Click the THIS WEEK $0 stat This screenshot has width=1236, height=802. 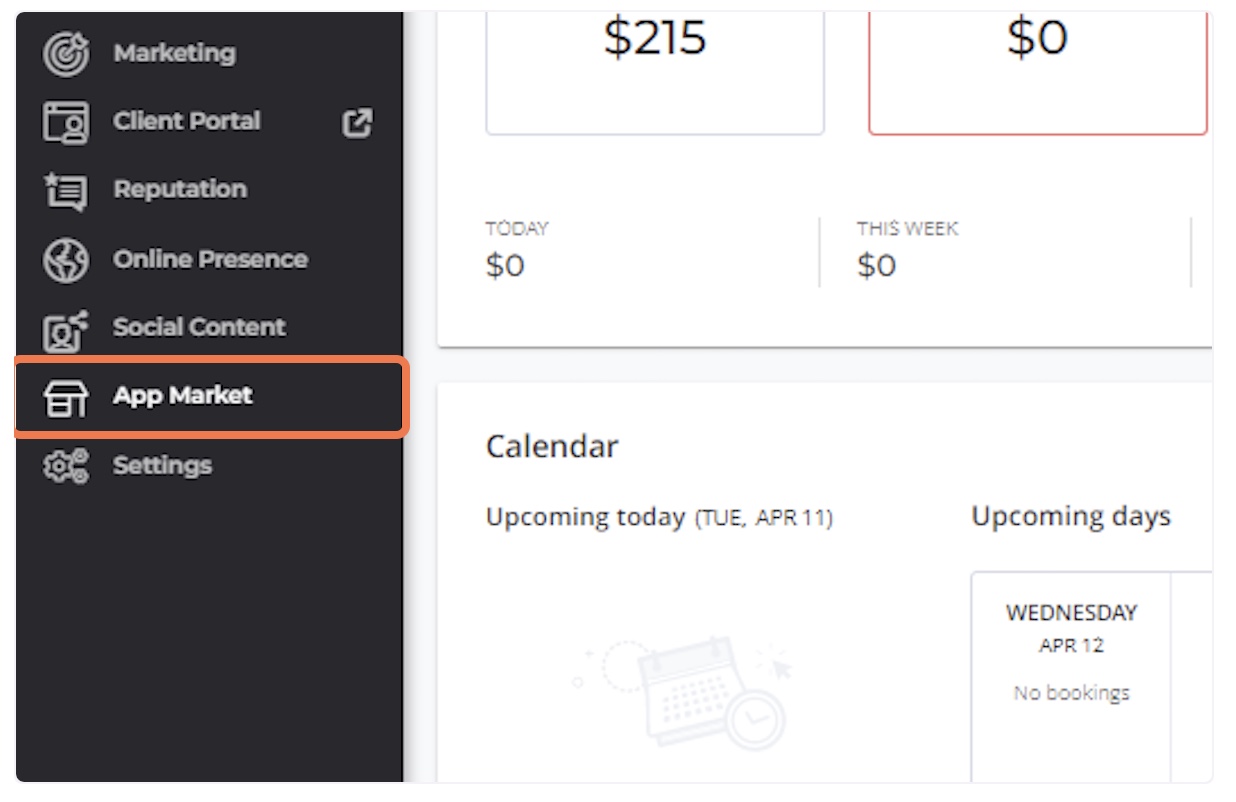907,252
